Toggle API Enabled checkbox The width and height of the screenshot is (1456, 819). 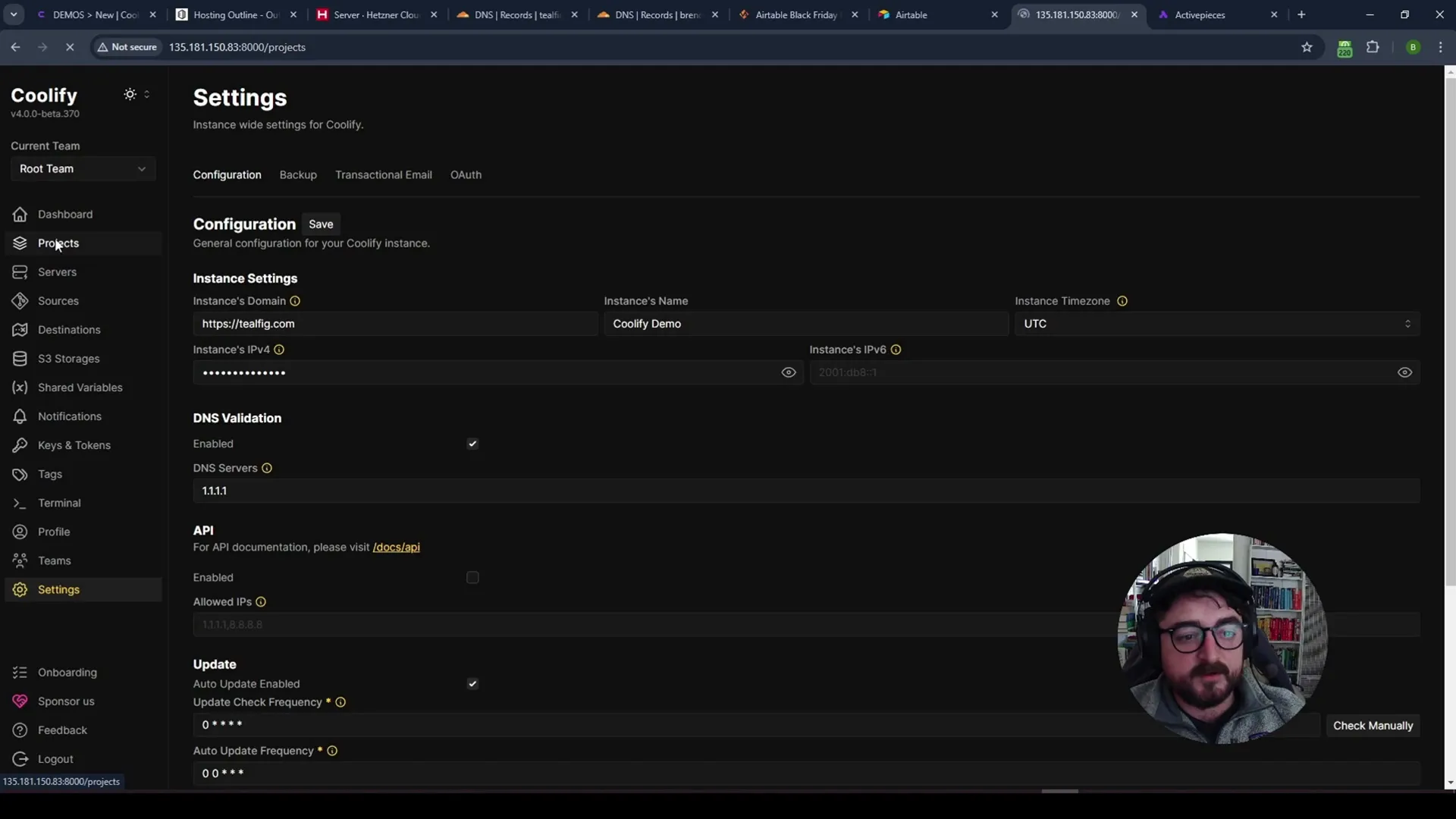click(x=472, y=577)
